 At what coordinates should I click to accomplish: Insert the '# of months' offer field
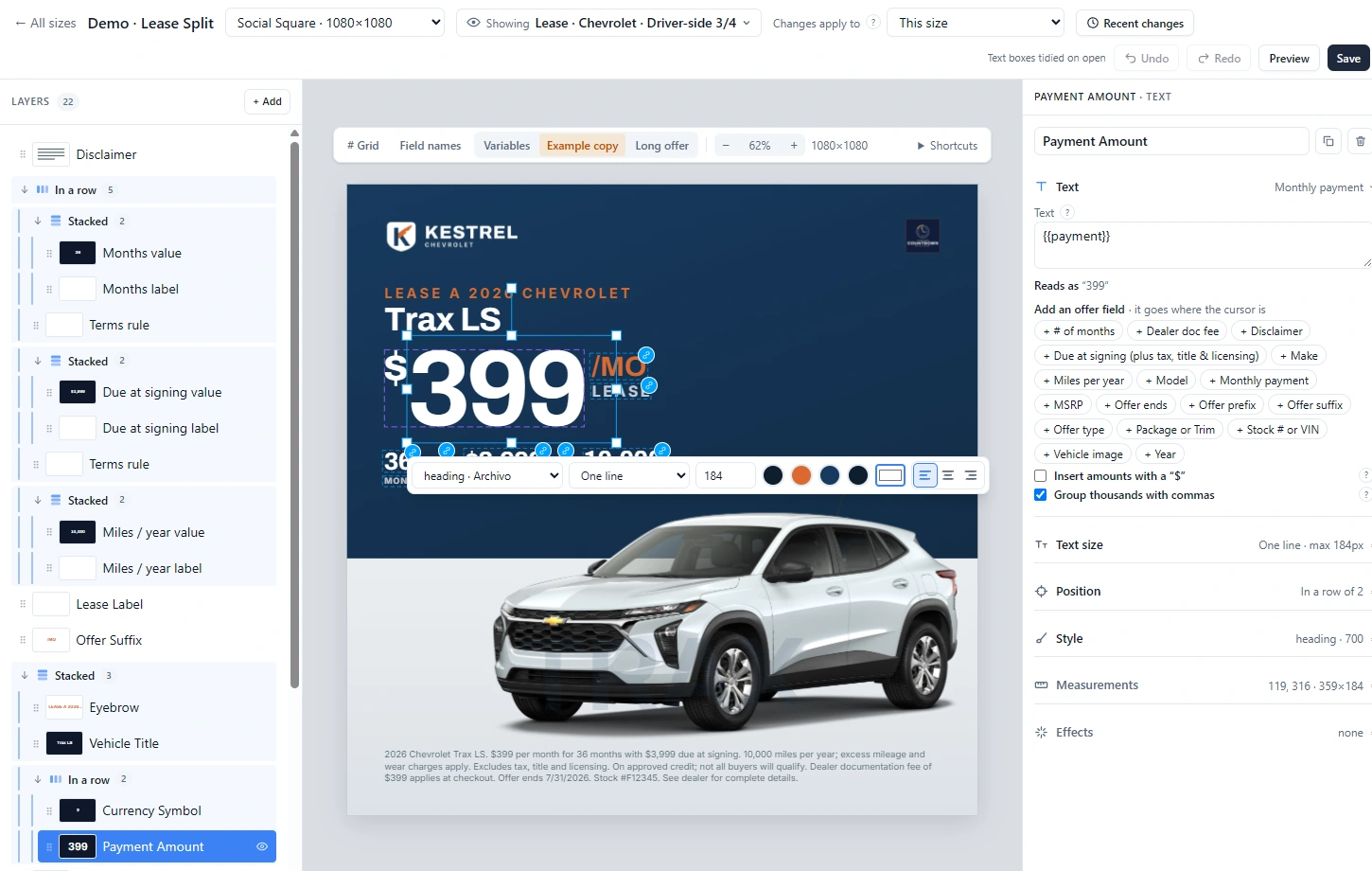click(x=1079, y=331)
